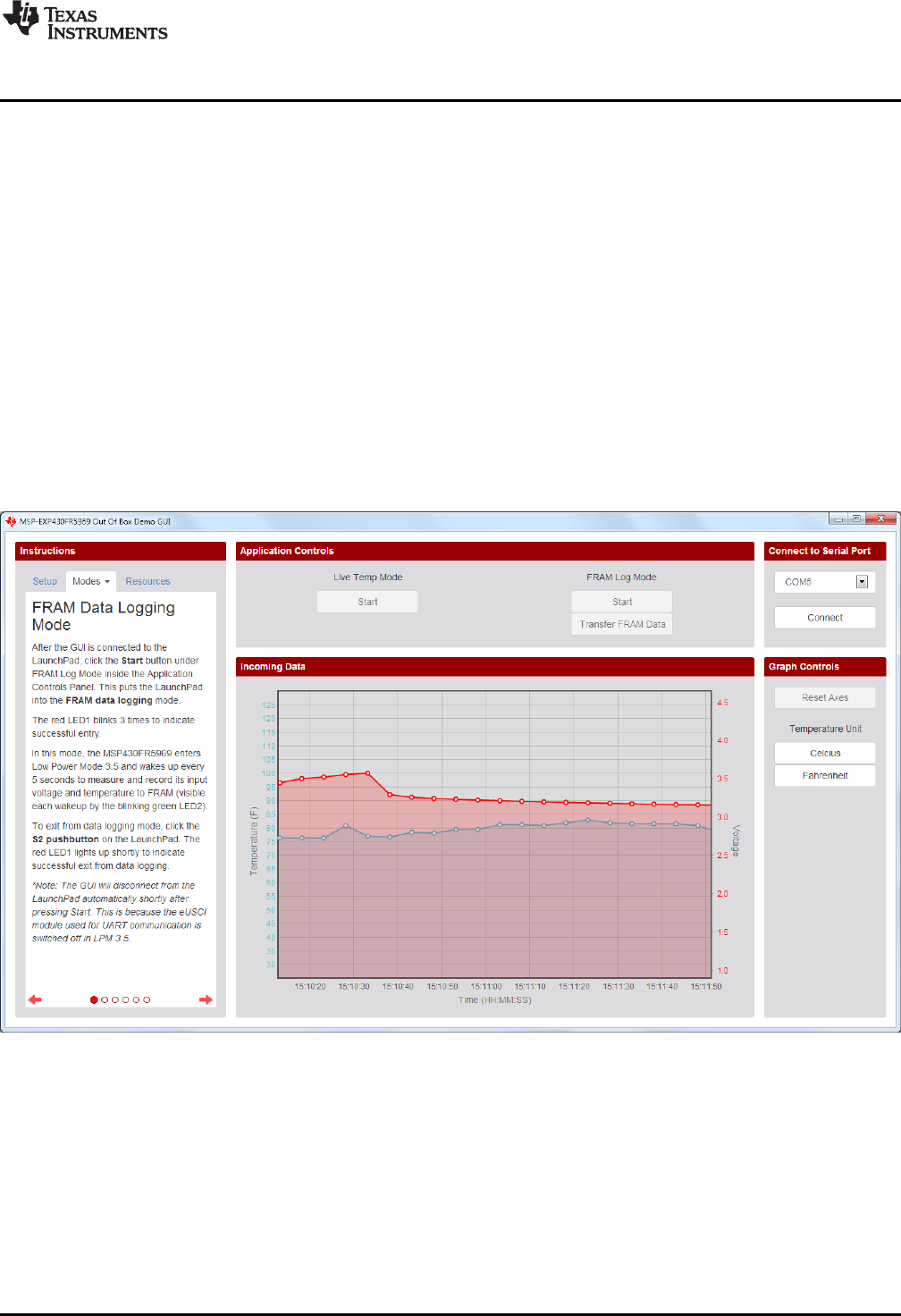Viewport: 901px width, 1316px height.
Task: Click the 15:10:30 time axis label
Action: pos(354,987)
